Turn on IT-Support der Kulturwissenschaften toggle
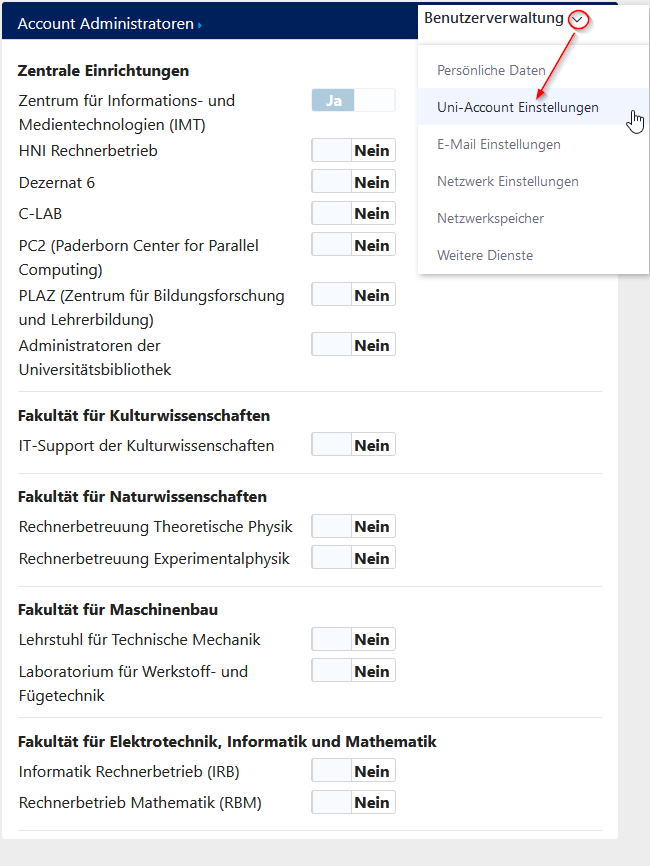The width and height of the screenshot is (650, 866). pos(353,445)
